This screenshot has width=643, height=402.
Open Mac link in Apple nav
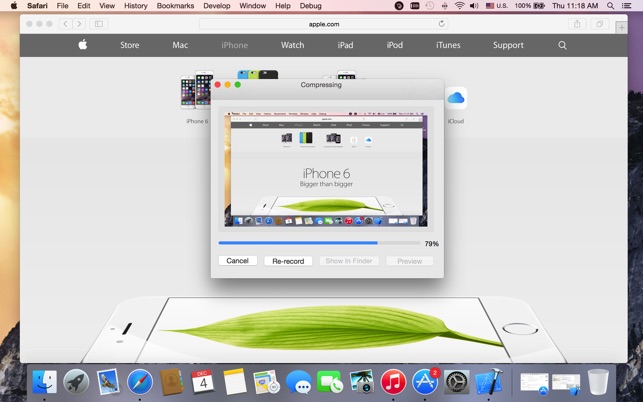[x=180, y=45]
